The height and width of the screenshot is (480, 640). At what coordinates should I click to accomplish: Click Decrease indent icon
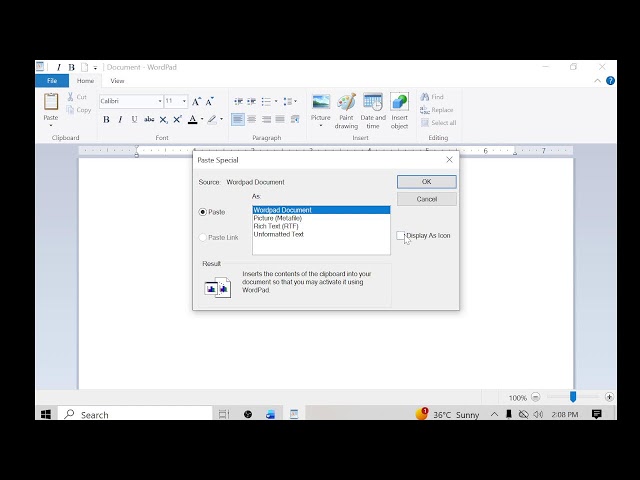click(238, 101)
